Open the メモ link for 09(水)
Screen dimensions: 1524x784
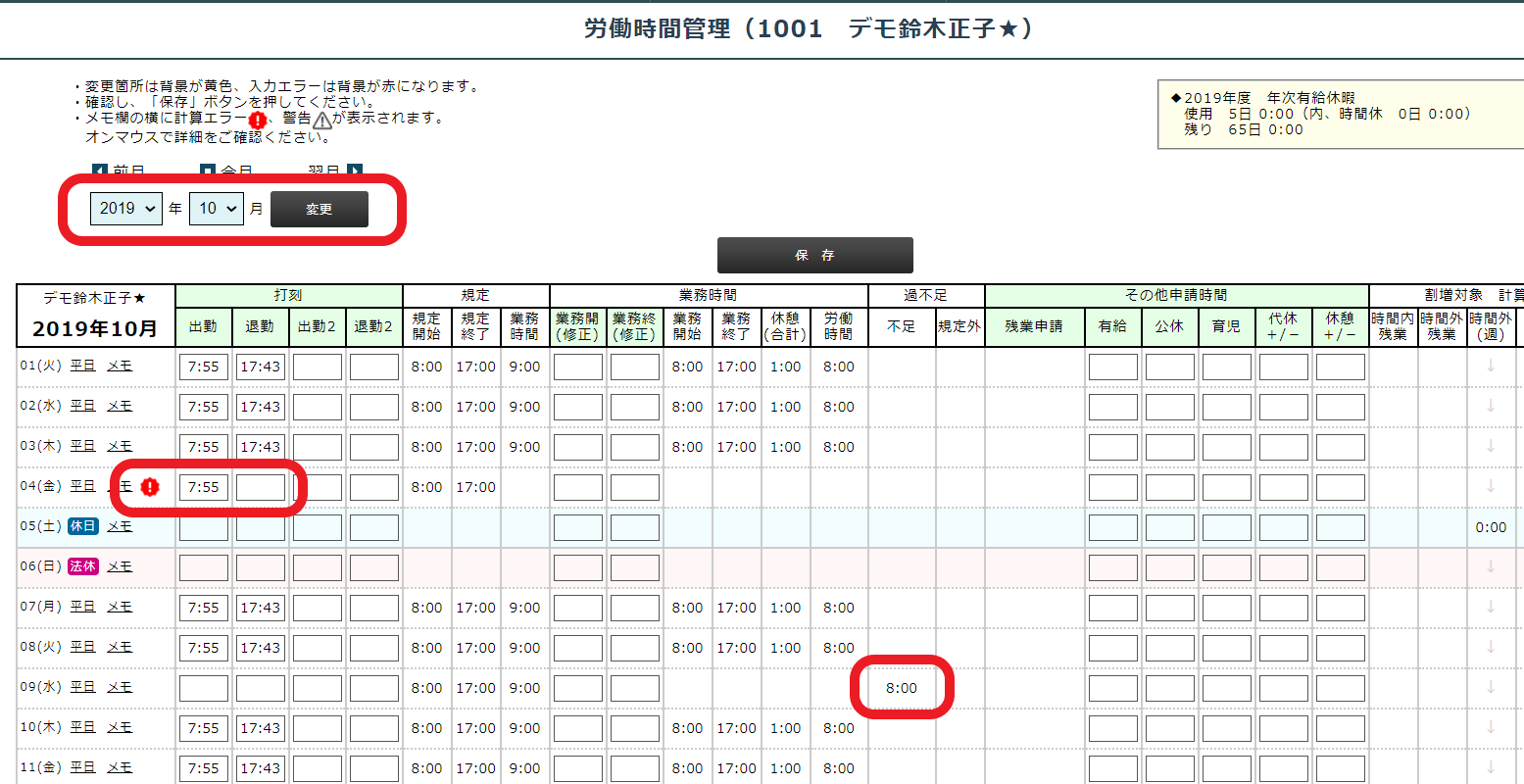pos(120,687)
